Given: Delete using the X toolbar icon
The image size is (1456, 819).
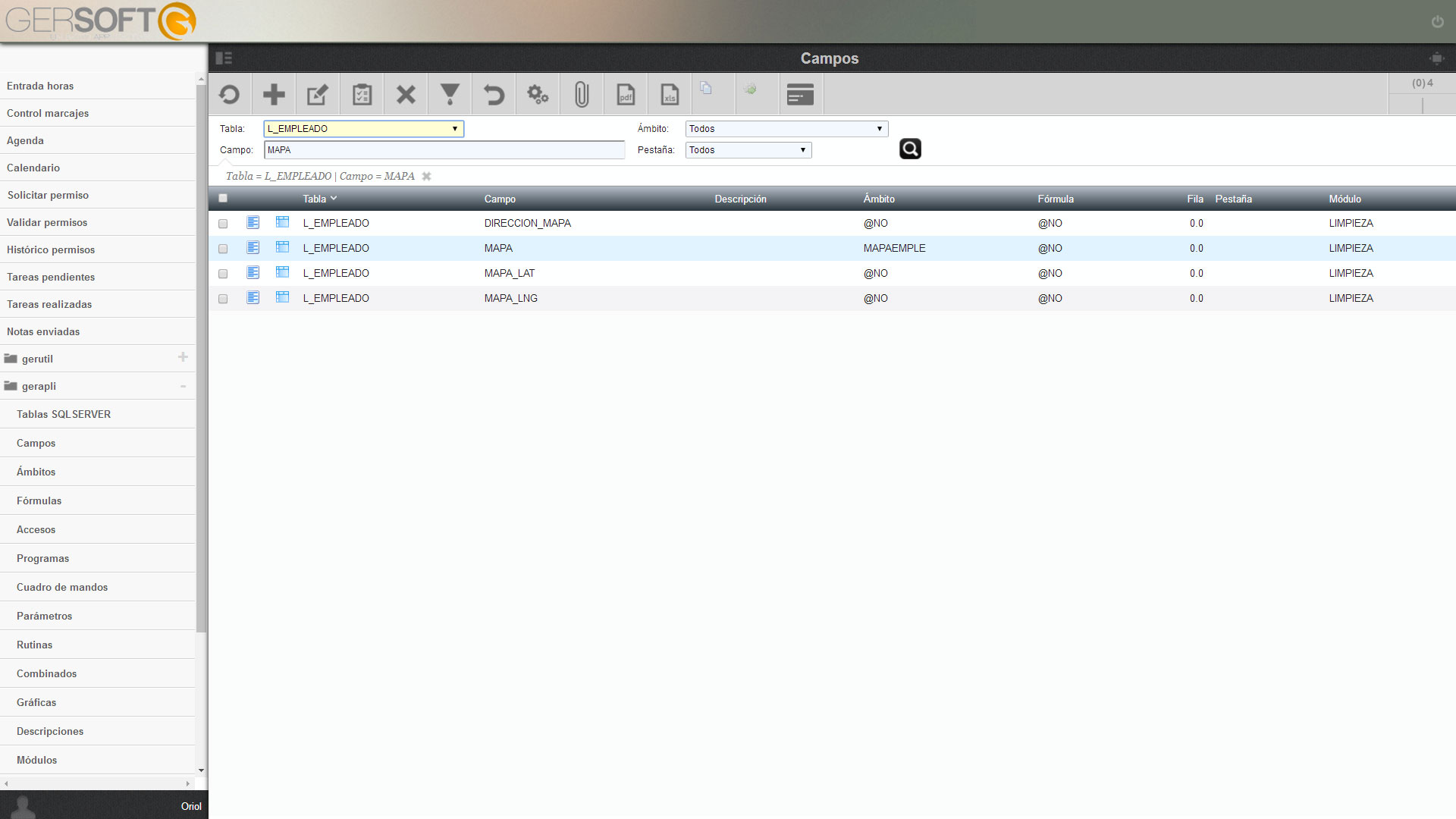Looking at the screenshot, I should click(x=406, y=95).
